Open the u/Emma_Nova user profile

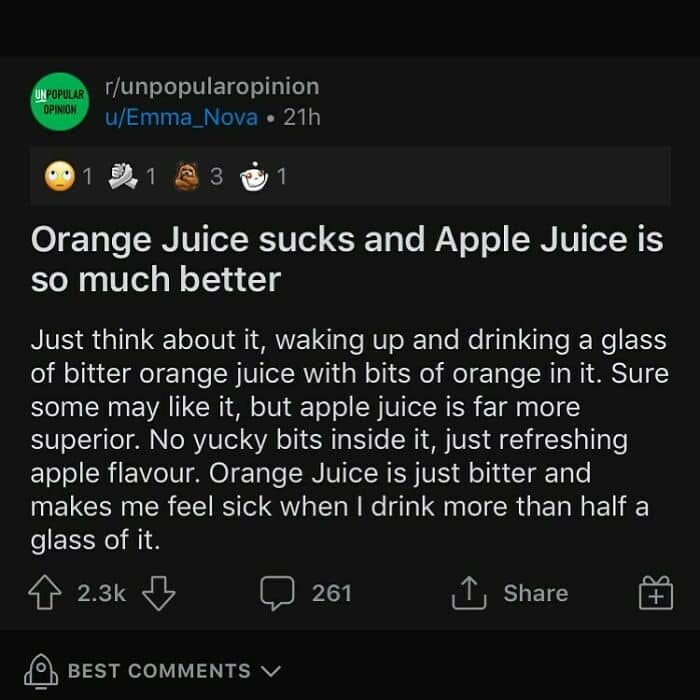[181, 117]
